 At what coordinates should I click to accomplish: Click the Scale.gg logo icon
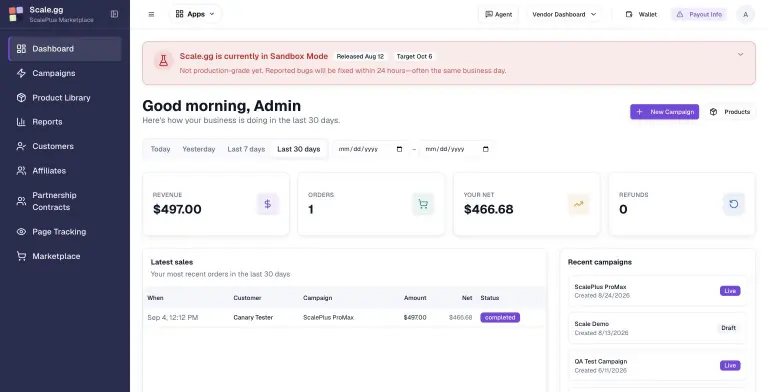[x=16, y=14]
